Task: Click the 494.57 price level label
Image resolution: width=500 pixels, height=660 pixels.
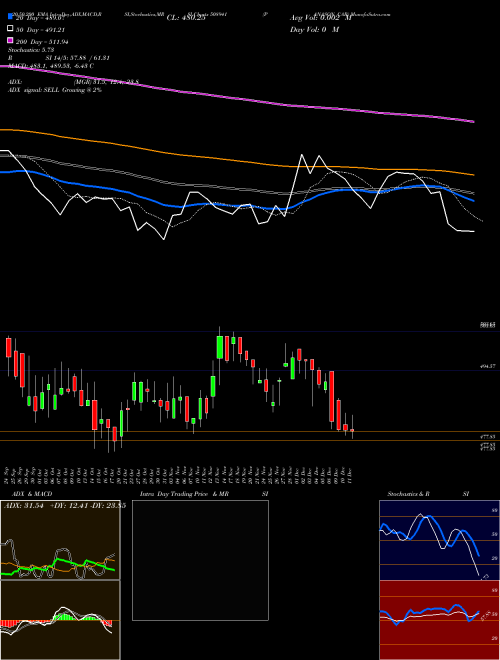Action: pyautogui.click(x=488, y=367)
